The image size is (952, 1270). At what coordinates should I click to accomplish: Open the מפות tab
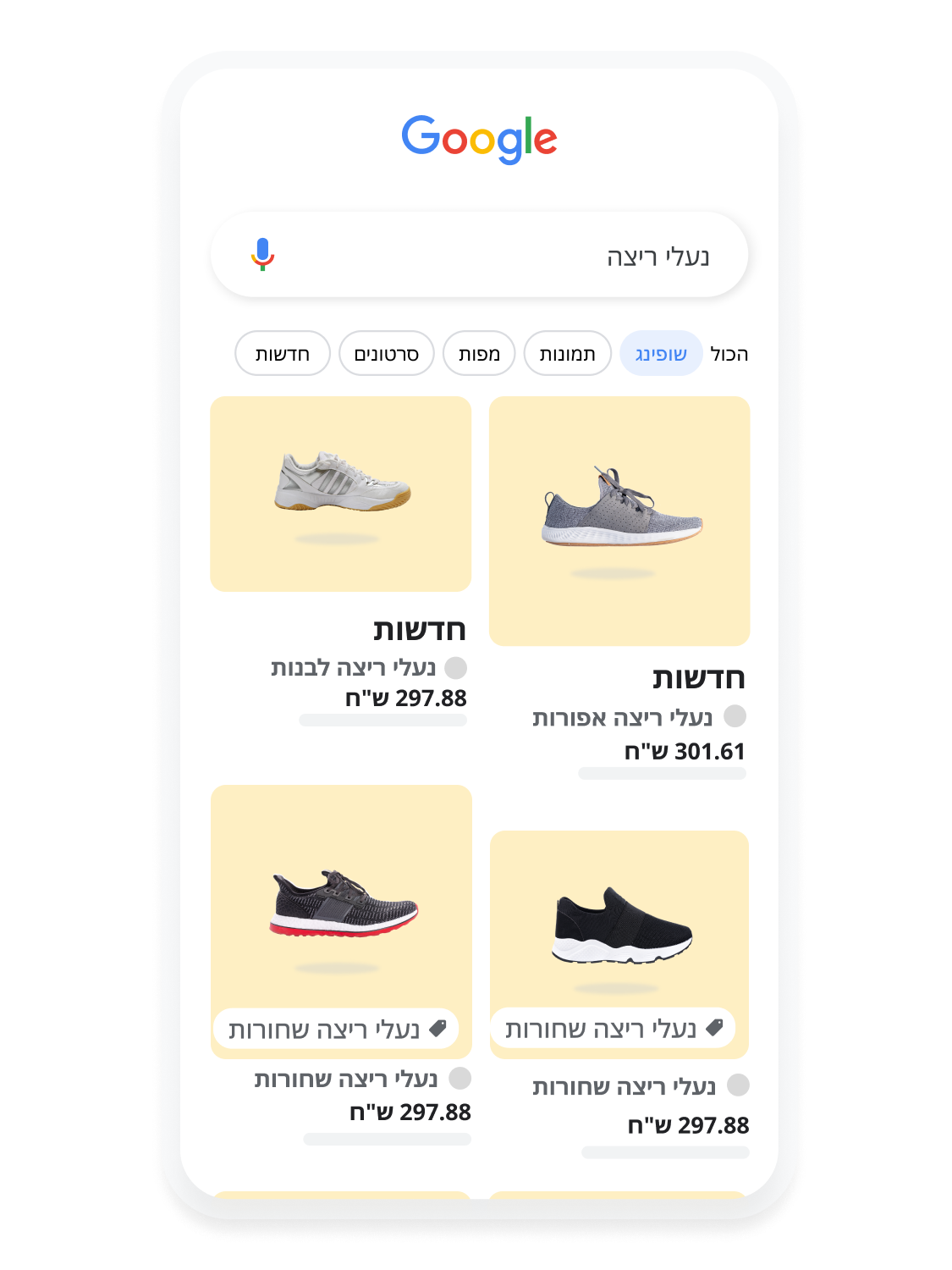[x=479, y=353]
